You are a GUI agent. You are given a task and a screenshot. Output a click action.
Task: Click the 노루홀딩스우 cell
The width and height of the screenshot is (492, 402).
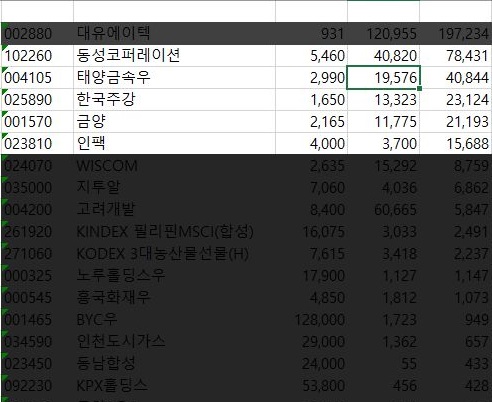click(174, 276)
